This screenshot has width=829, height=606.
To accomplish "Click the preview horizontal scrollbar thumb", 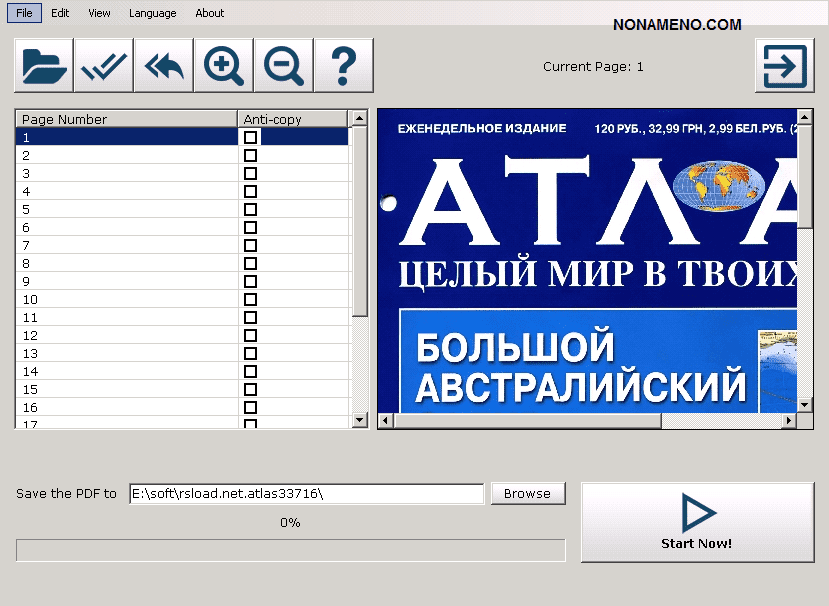I will [526, 421].
